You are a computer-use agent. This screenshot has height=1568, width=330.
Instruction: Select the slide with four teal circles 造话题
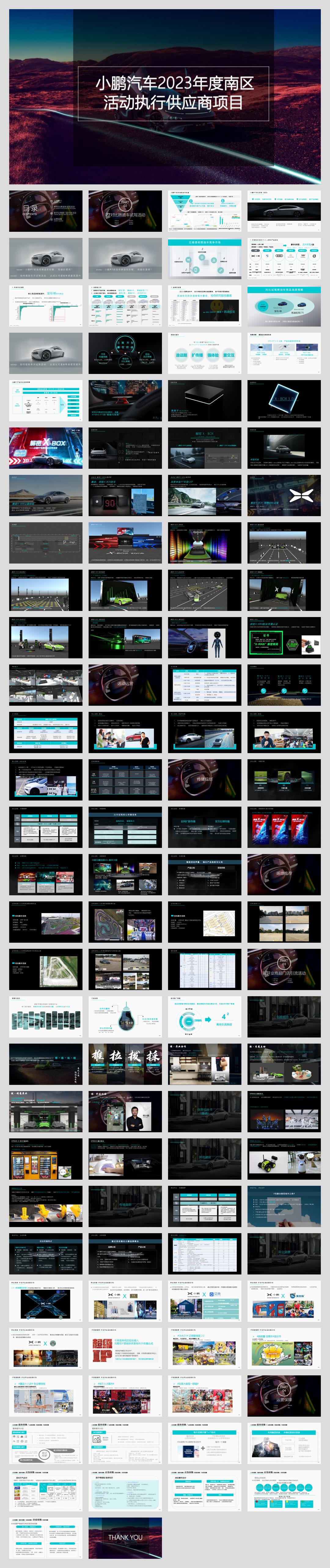click(204, 353)
